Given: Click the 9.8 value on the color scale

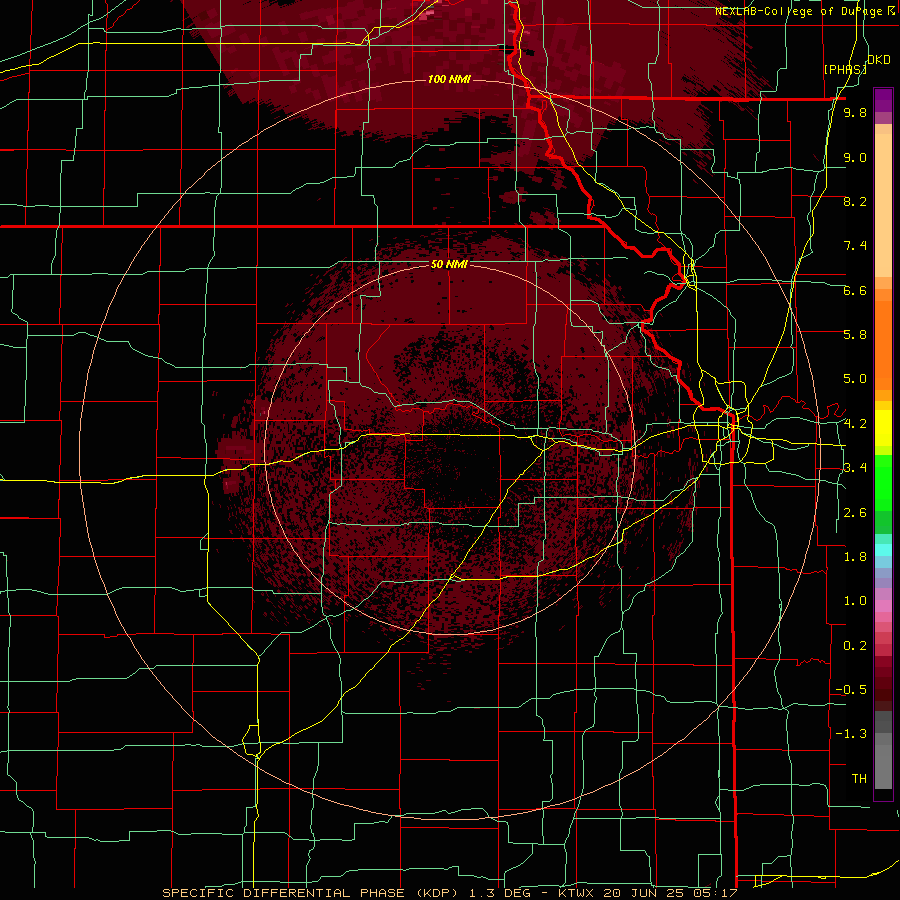Looking at the screenshot, I should click(x=855, y=113).
